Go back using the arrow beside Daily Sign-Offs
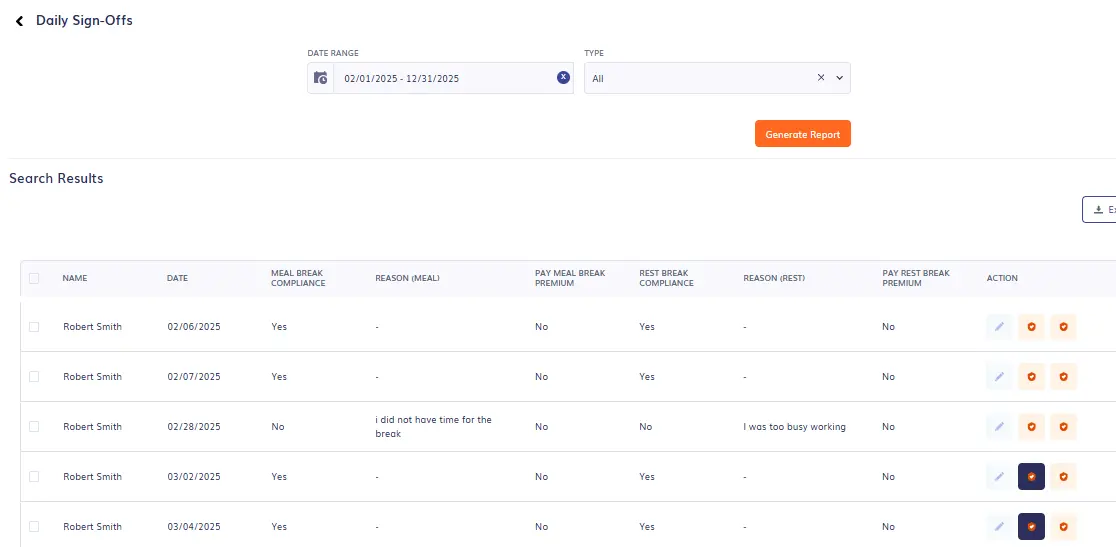The image size is (1116, 547). coord(19,21)
